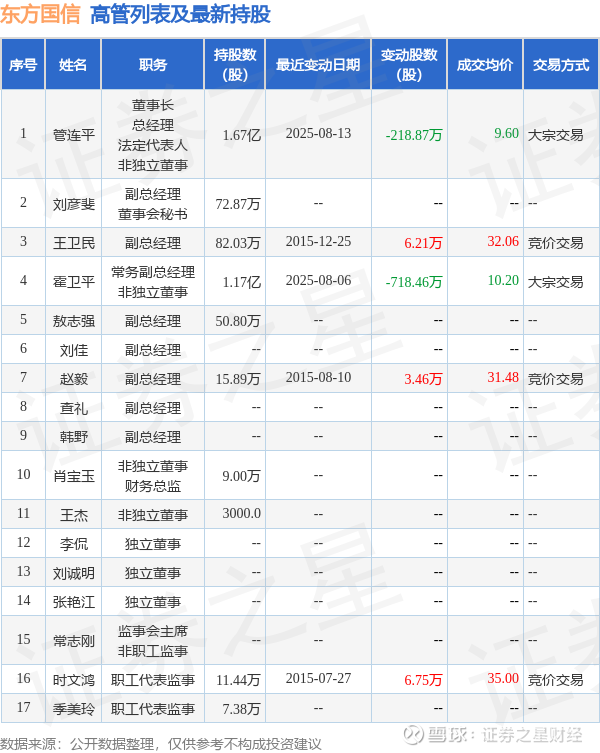Select the 成交均价 column header
Image resolution: width=600 pixels, height=753 pixels.
point(485,64)
